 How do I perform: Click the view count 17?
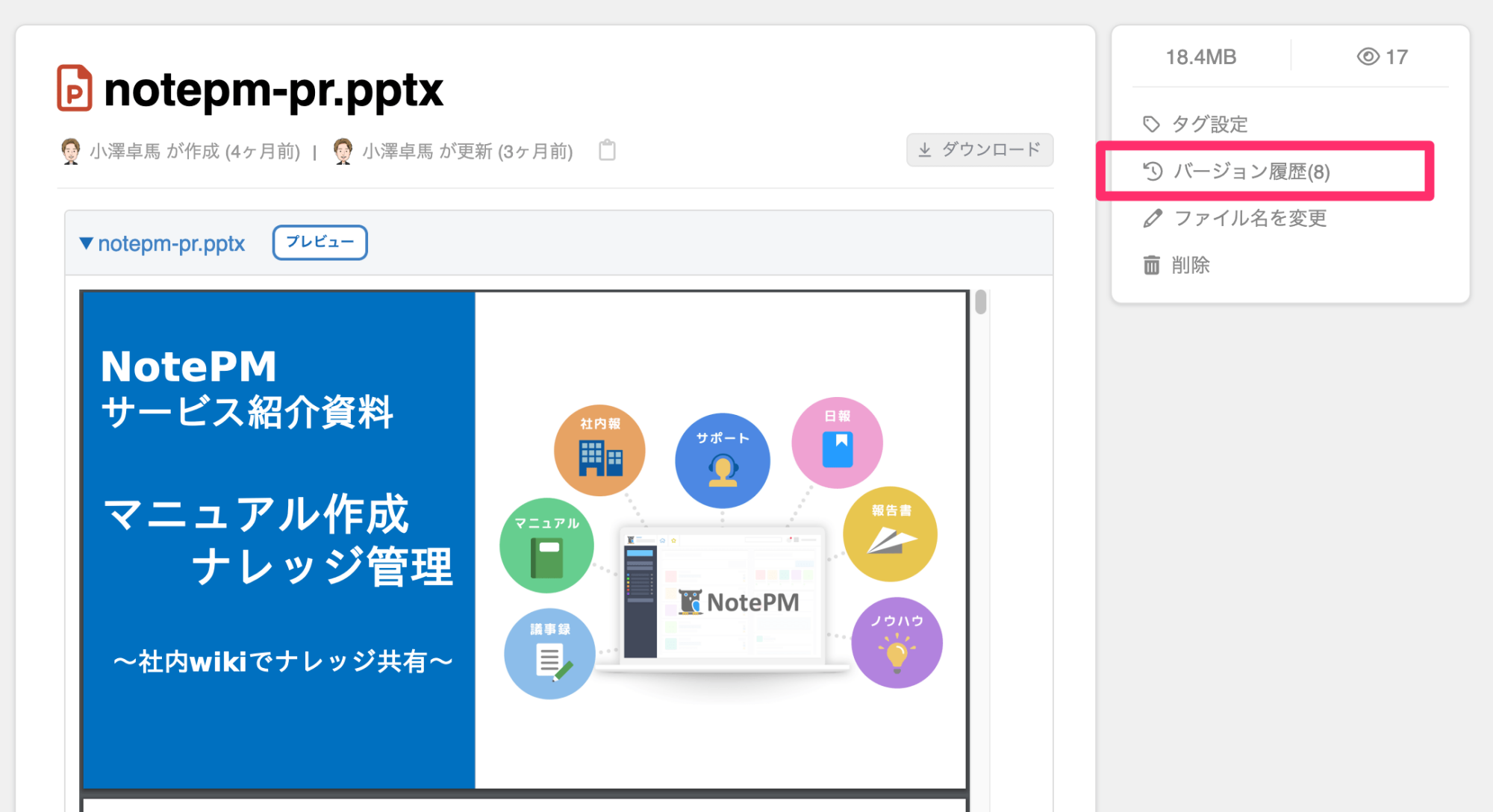coord(1397,57)
